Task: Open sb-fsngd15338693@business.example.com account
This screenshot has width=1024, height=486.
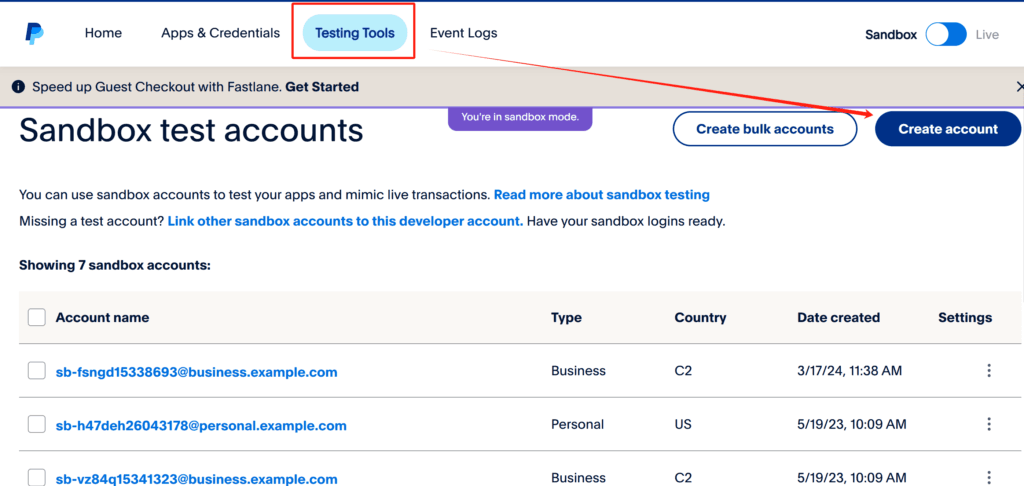Action: click(197, 372)
